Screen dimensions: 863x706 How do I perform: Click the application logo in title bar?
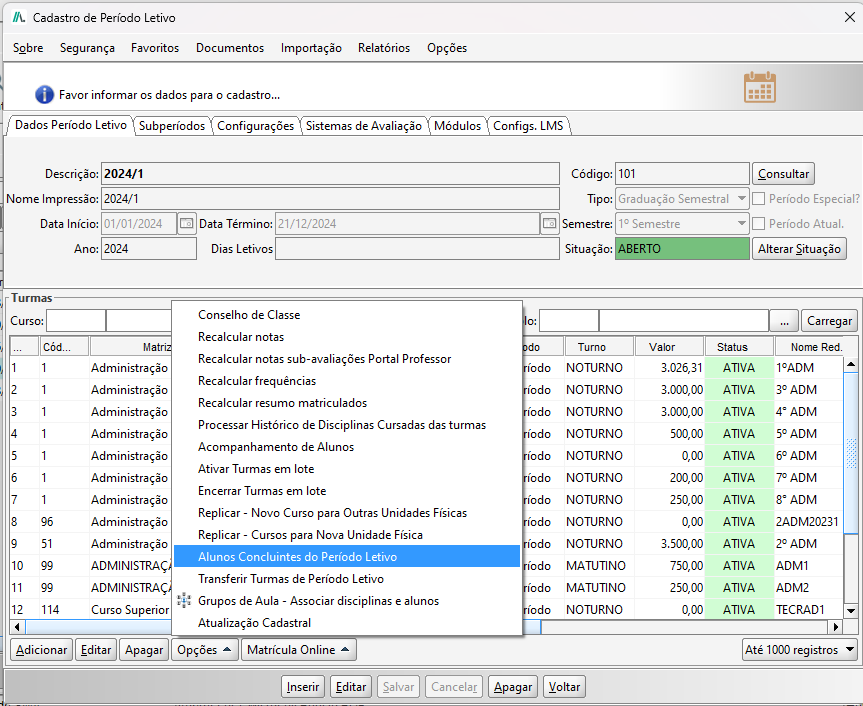(19, 18)
